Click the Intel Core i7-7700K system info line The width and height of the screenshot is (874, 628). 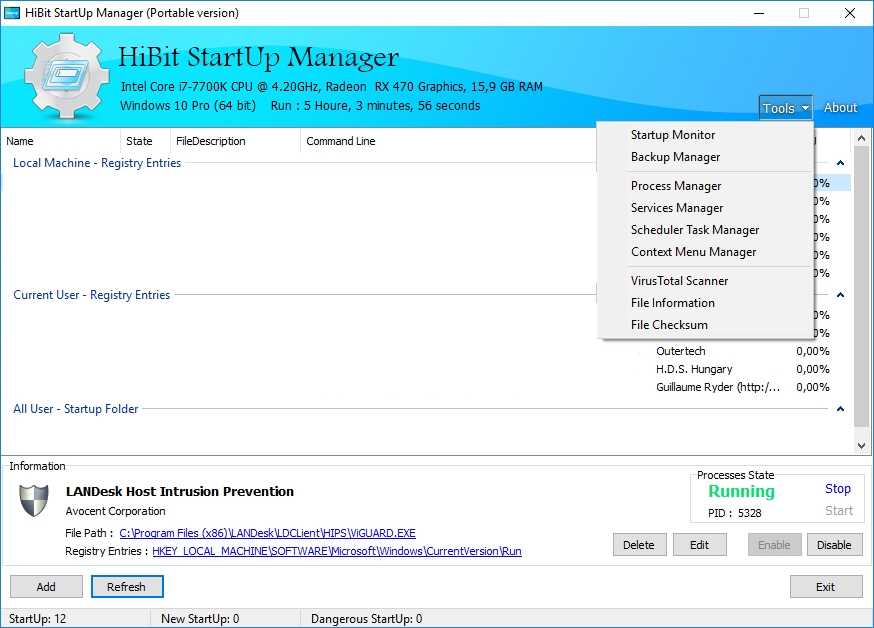(x=332, y=87)
